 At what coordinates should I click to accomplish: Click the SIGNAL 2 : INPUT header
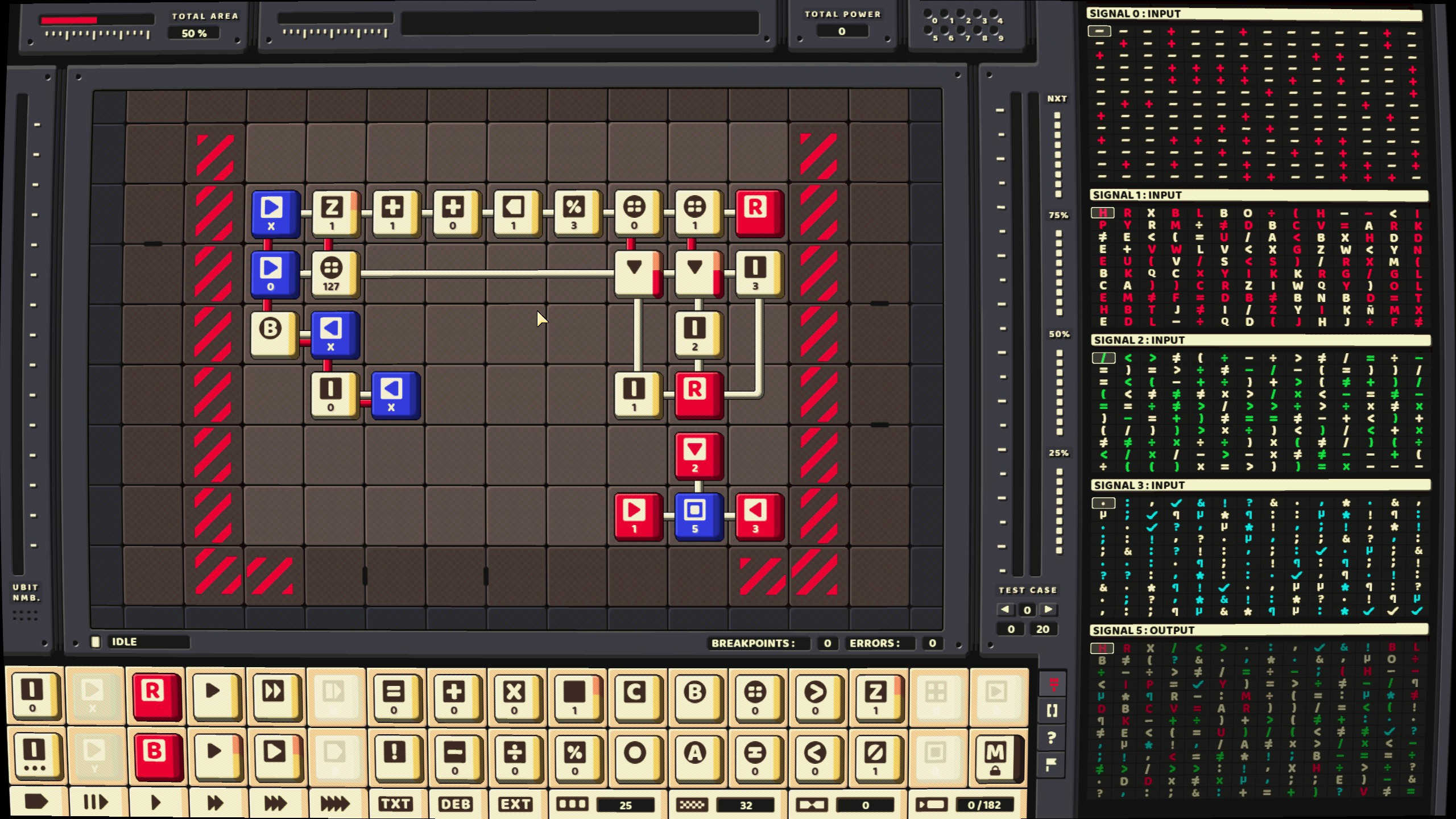pyautogui.click(x=1260, y=340)
